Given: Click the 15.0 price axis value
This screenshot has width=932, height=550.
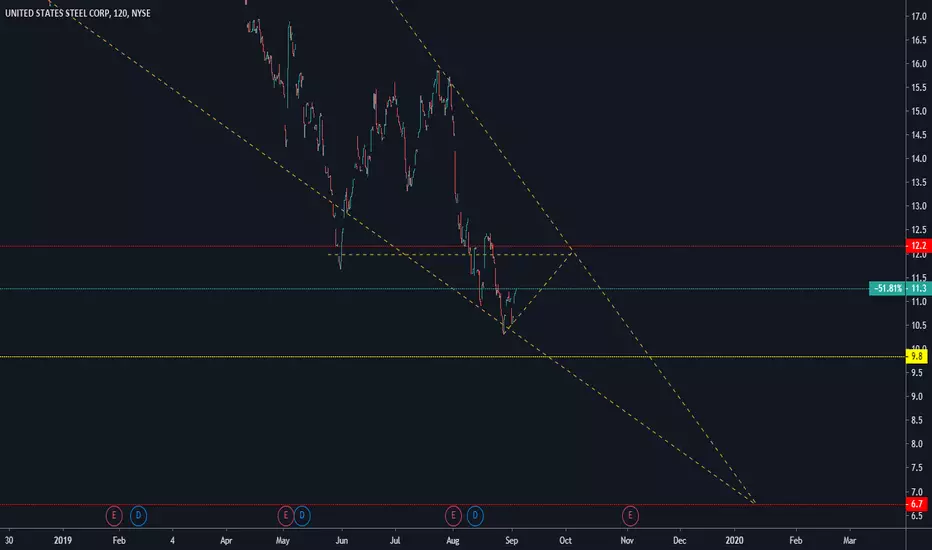Looking at the screenshot, I should (919, 111).
